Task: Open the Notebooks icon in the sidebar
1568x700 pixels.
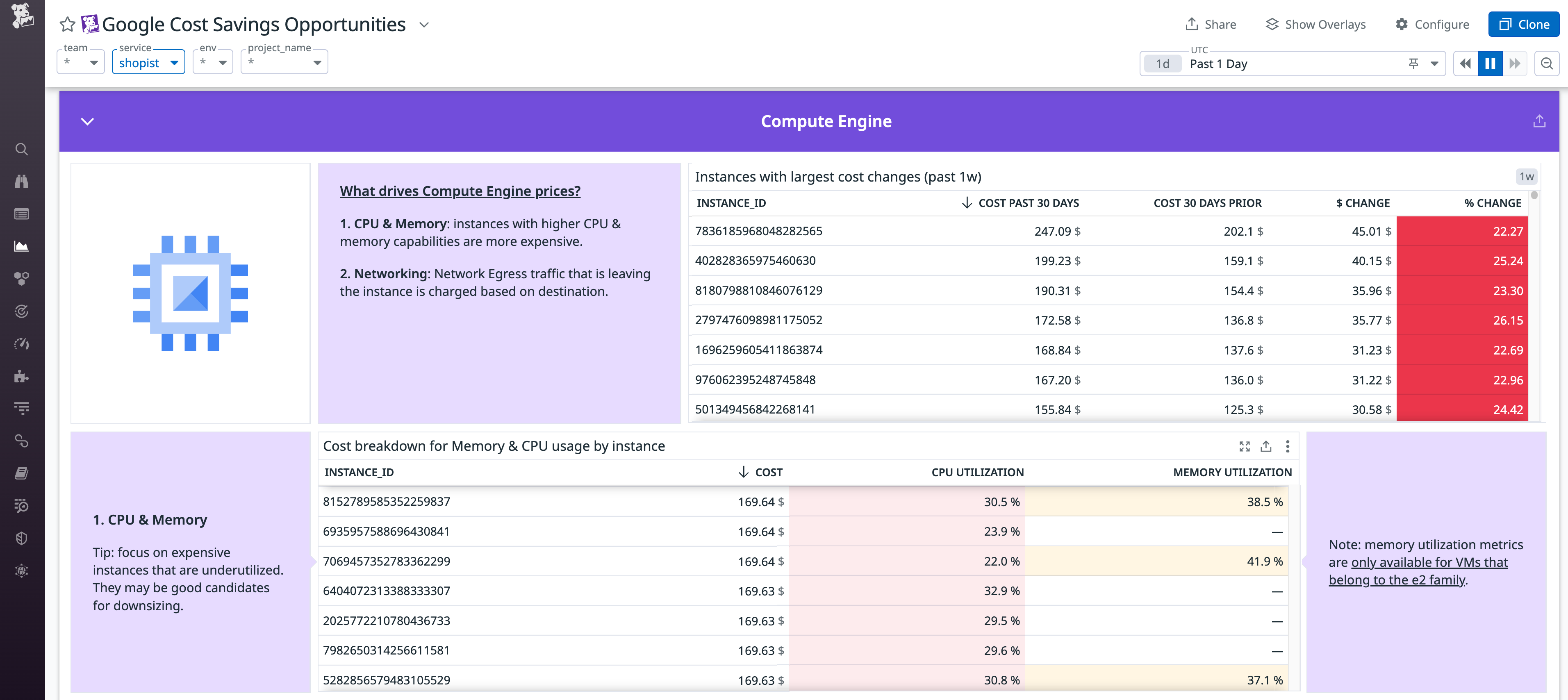Action: pos(22,473)
